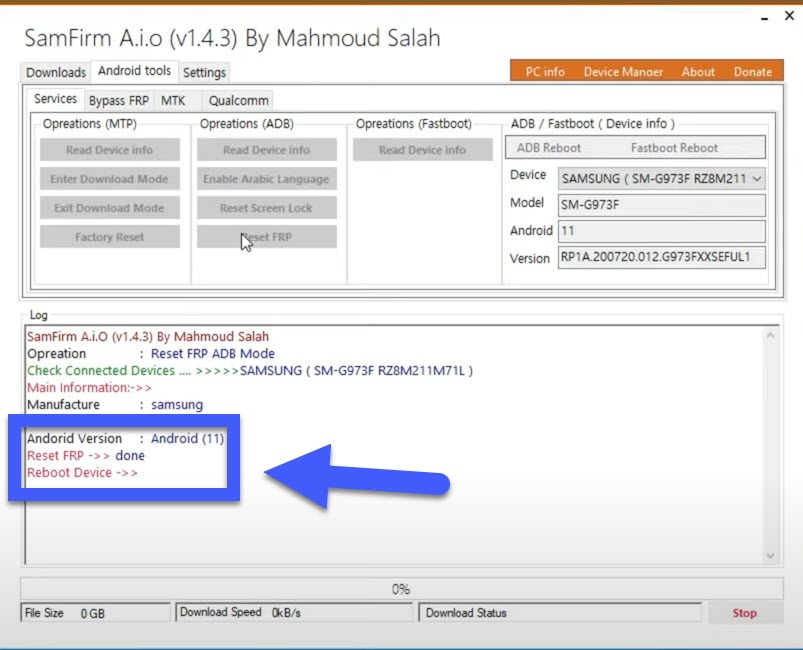Click log line 'Andorid Version : Android (11)'
This screenshot has width=803, height=650.
[125, 438]
